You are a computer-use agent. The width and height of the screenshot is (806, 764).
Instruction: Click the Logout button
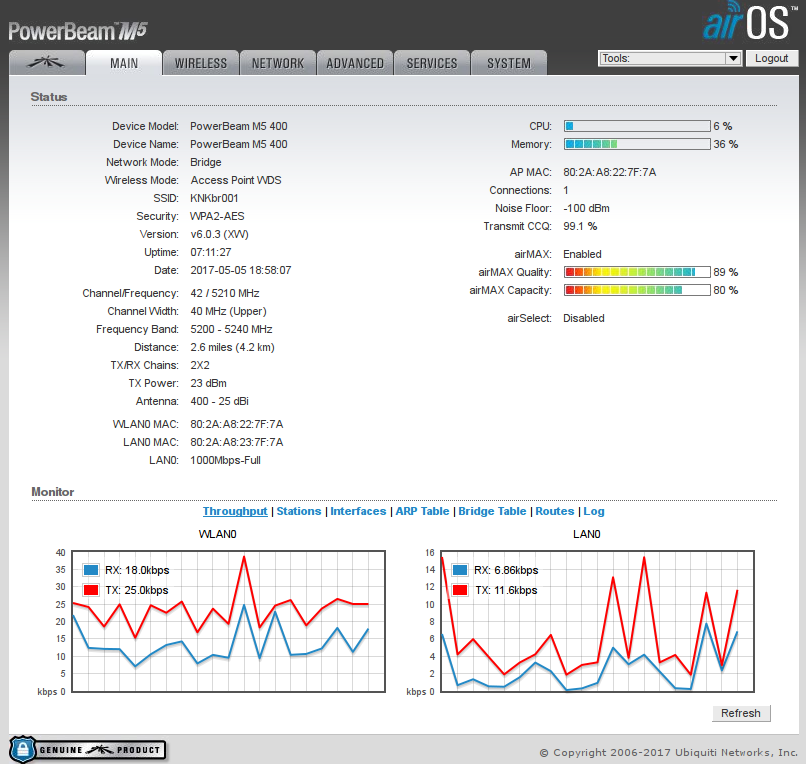pos(772,58)
